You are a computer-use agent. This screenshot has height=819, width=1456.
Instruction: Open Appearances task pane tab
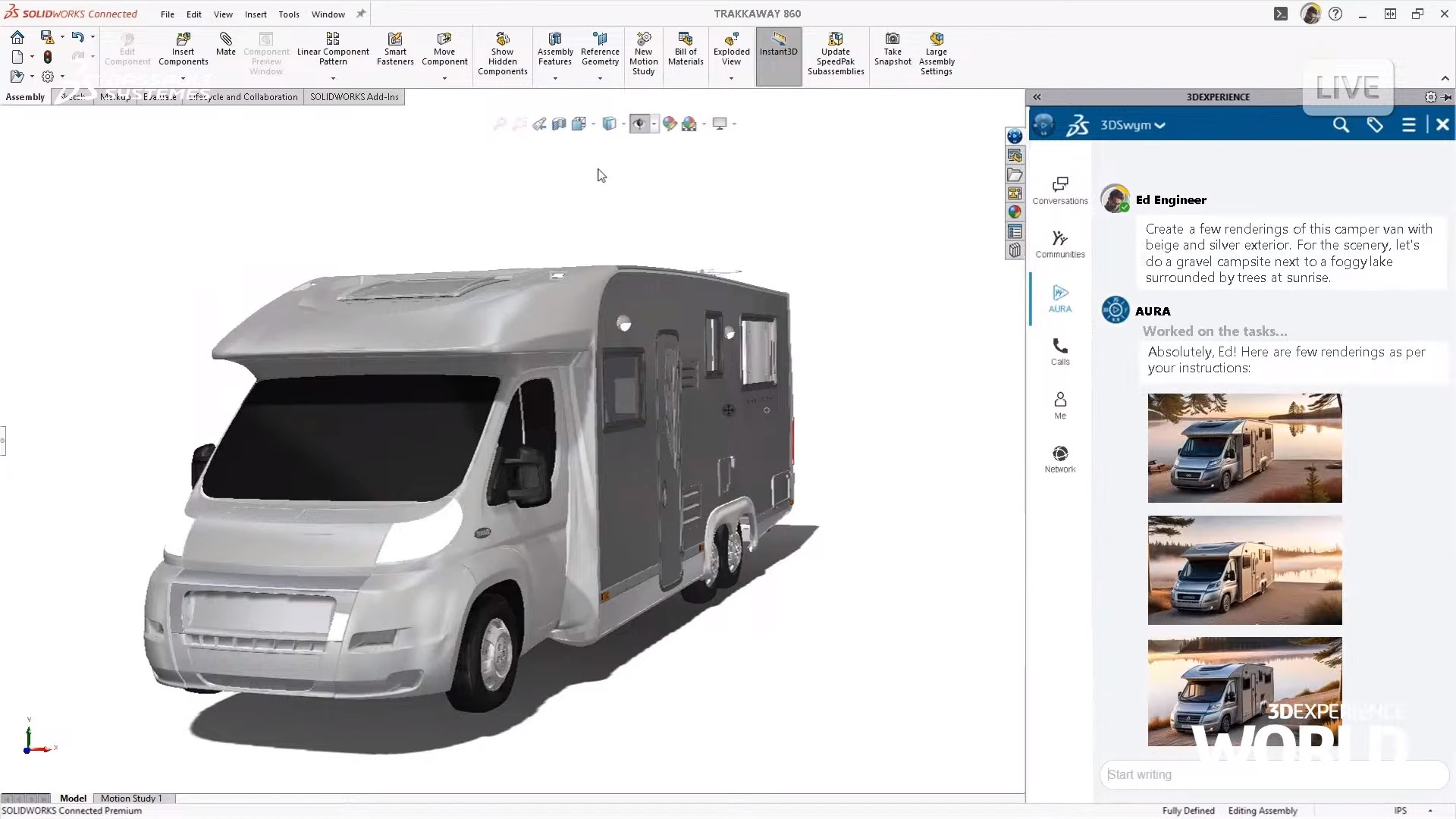coord(1015,212)
